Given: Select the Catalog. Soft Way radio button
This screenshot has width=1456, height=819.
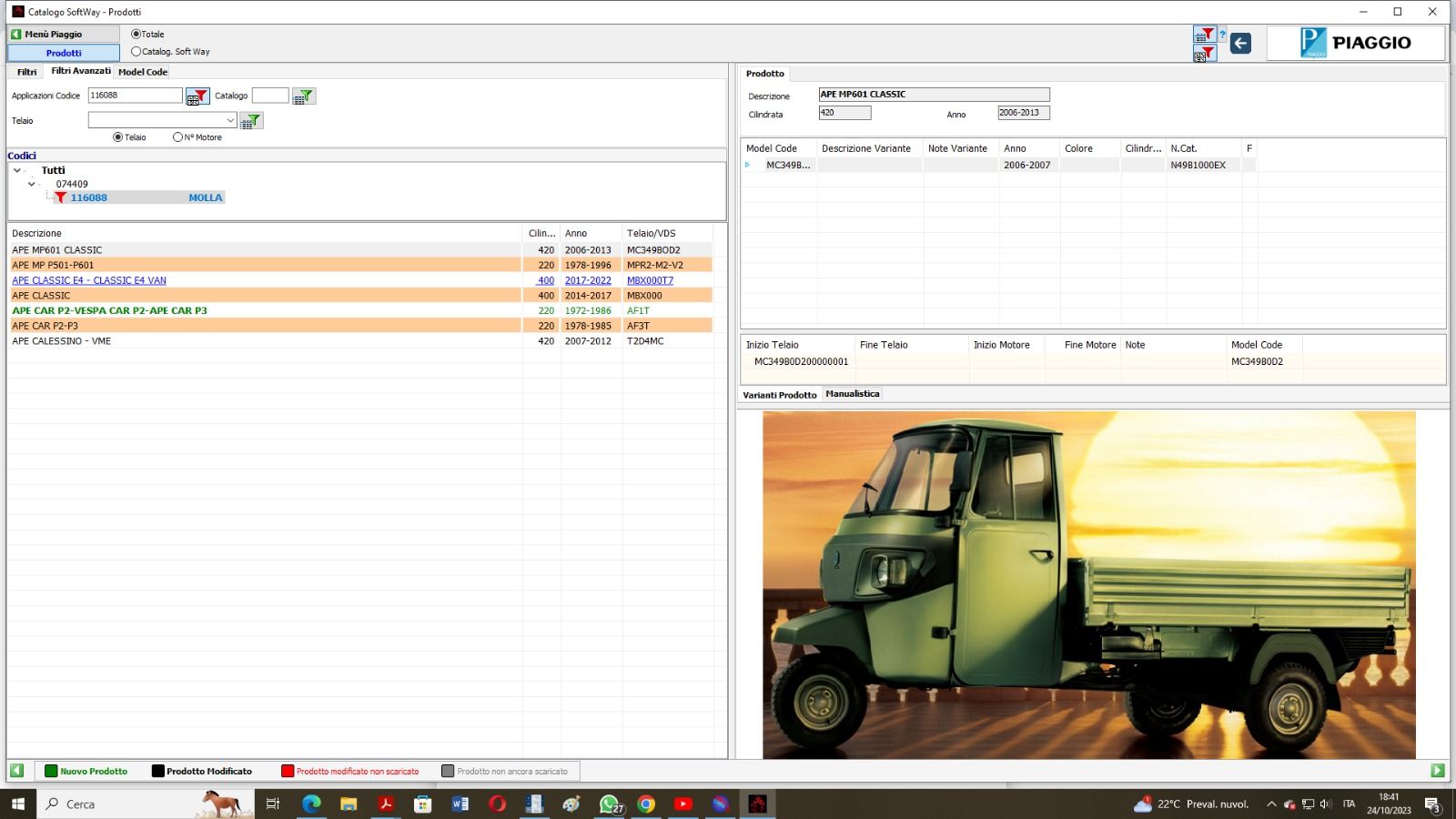Looking at the screenshot, I should (x=136, y=52).
